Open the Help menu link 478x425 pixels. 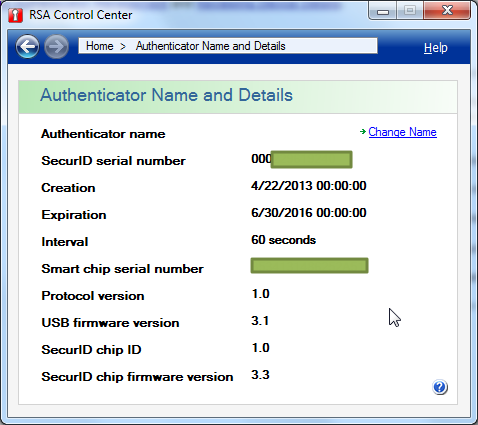(x=436, y=48)
